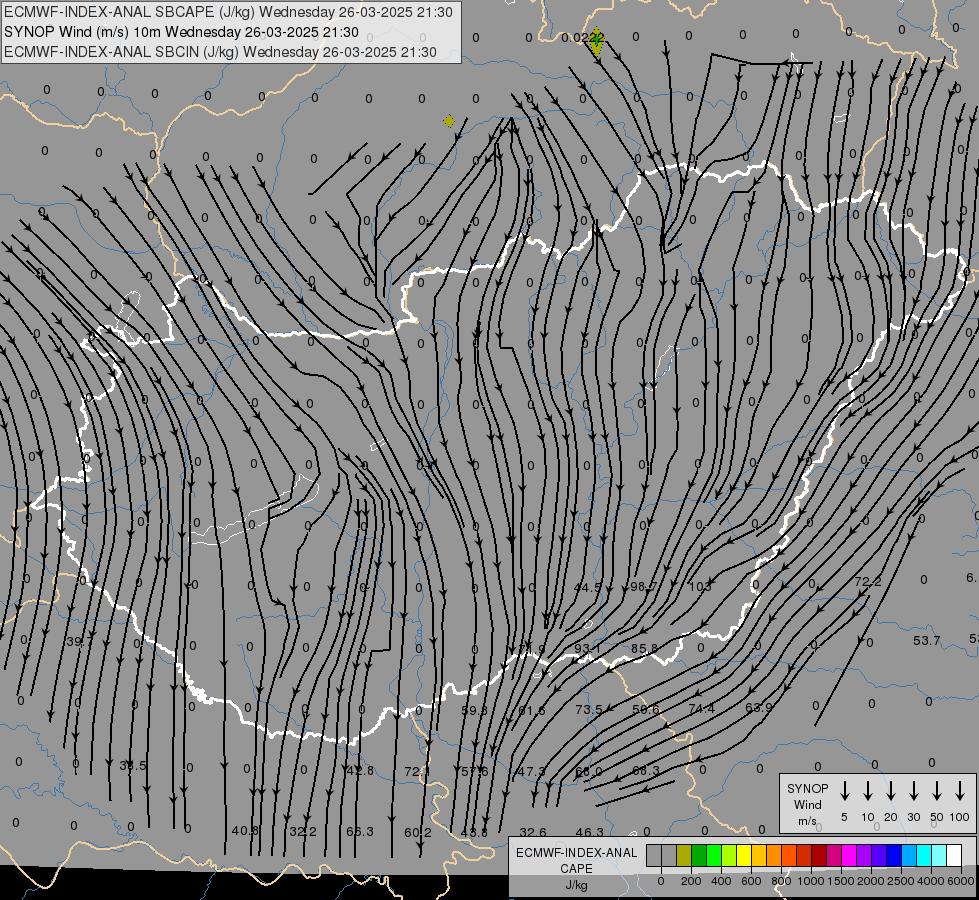979x900 pixels.
Task: Click the 60.2 CAPE value on map
Action: (418, 832)
